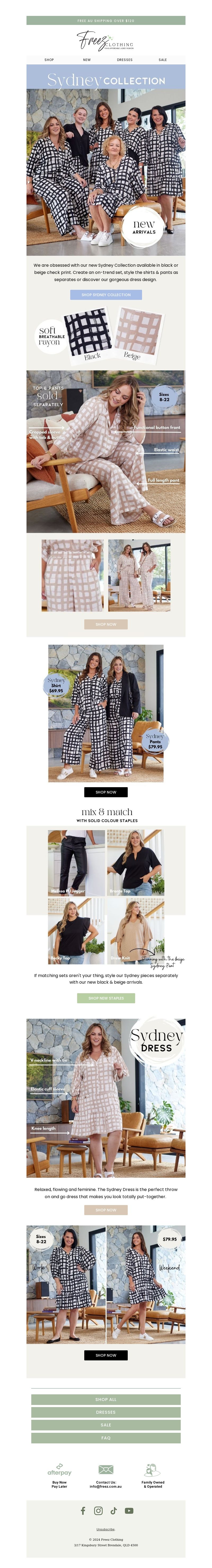Click the Unsubscribe link

pos(106,1529)
